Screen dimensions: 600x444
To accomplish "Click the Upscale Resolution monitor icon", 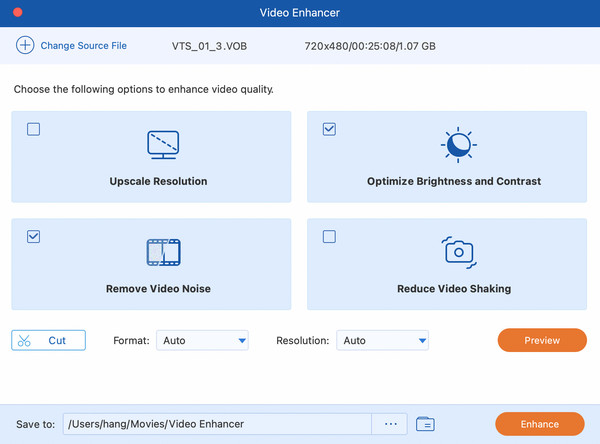I will click(x=163, y=145).
